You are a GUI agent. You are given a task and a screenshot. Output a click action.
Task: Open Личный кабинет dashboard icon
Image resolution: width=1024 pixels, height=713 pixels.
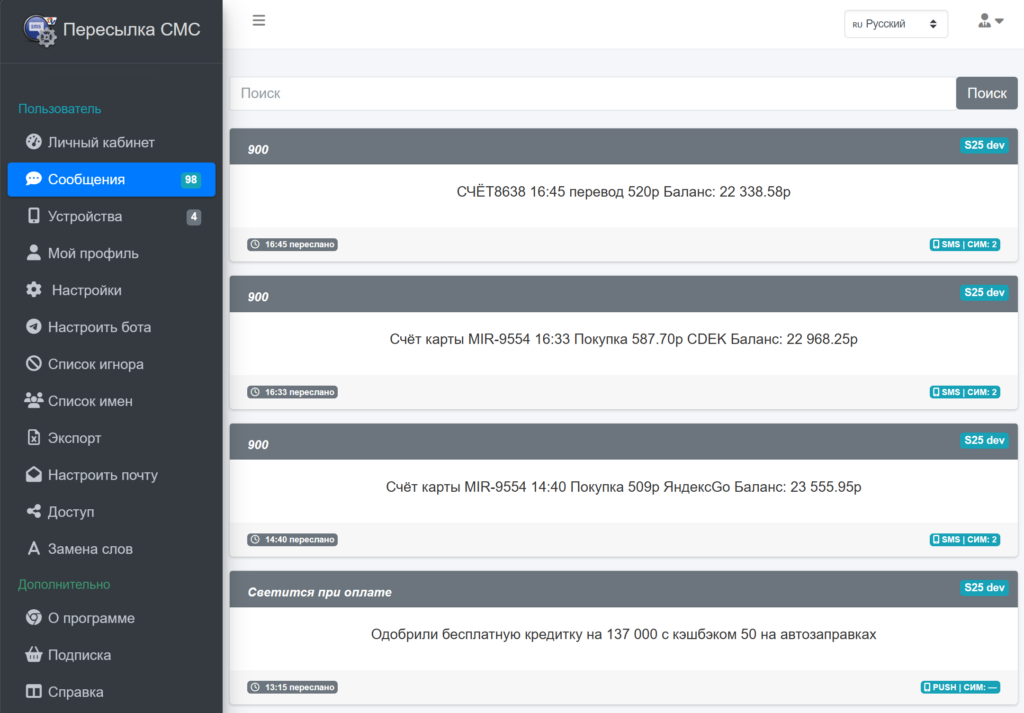[x=34, y=142]
